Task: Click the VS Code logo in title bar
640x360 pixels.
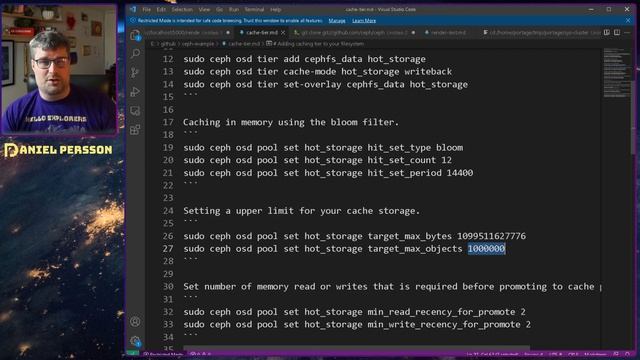Action: 133,9
